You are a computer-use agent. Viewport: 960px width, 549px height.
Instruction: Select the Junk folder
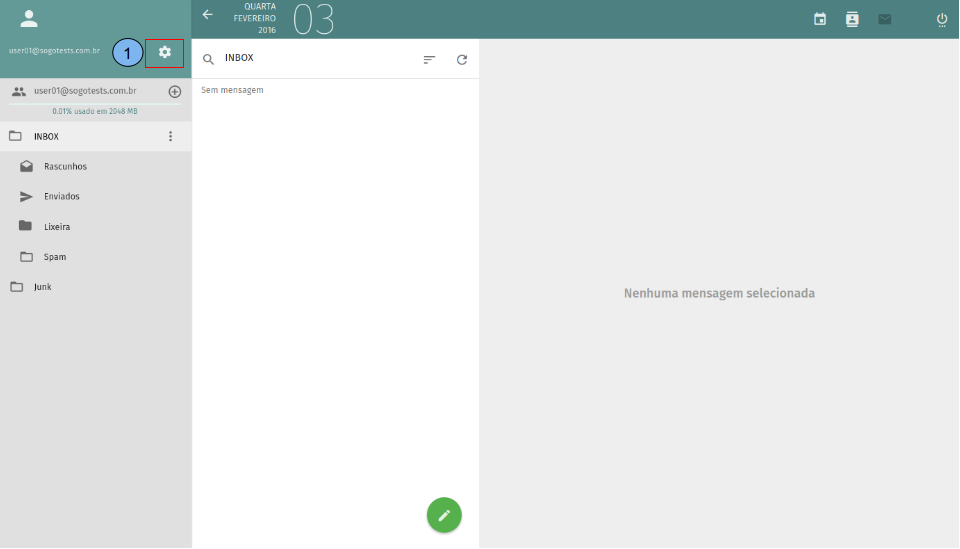[42, 287]
